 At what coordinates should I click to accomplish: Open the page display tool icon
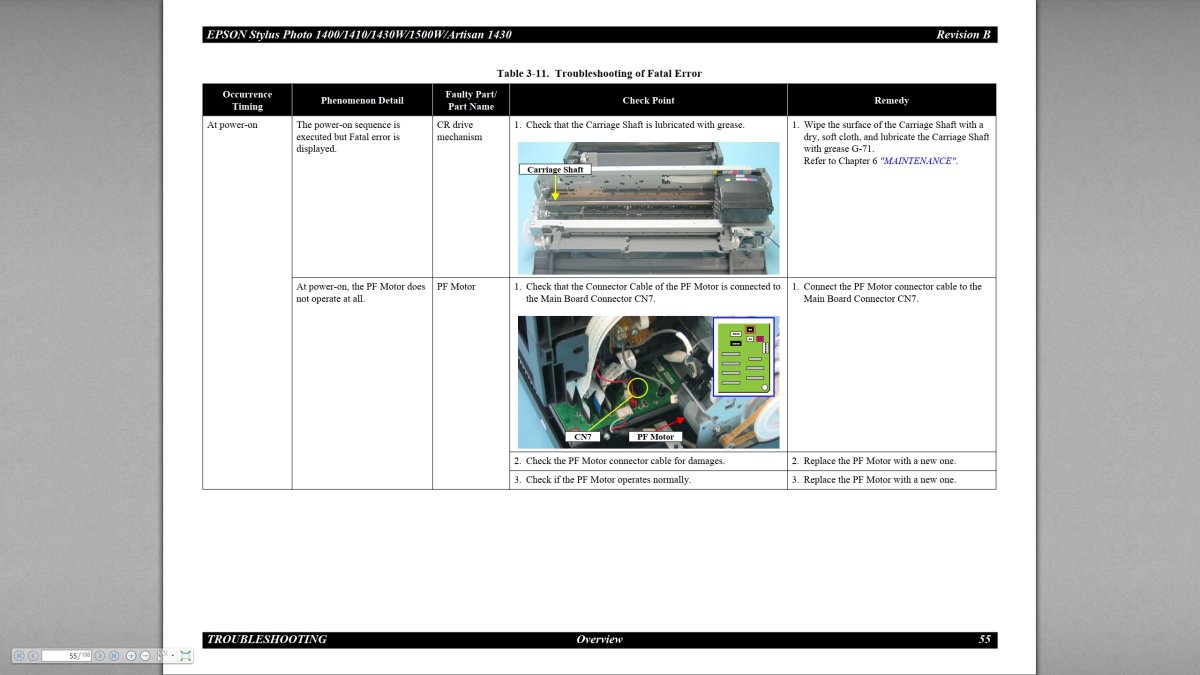click(x=160, y=655)
